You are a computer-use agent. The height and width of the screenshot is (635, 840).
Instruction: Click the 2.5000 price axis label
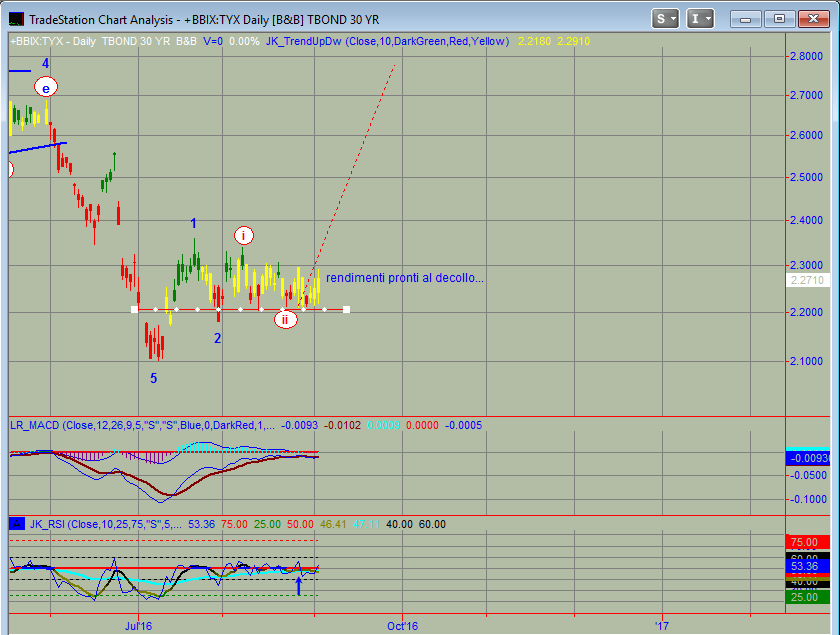click(x=807, y=177)
